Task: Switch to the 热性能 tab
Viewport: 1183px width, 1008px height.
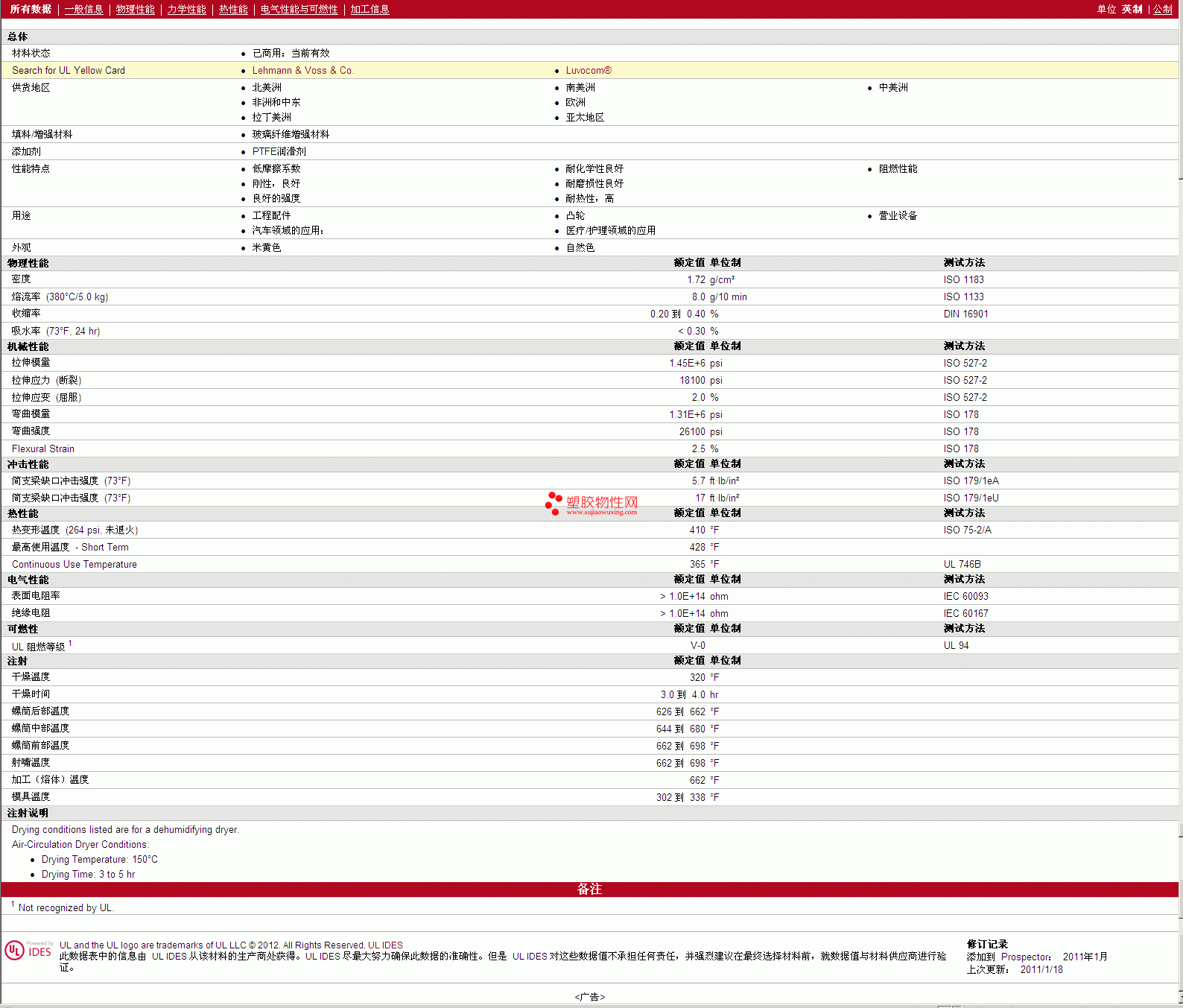Action: pyautogui.click(x=233, y=9)
